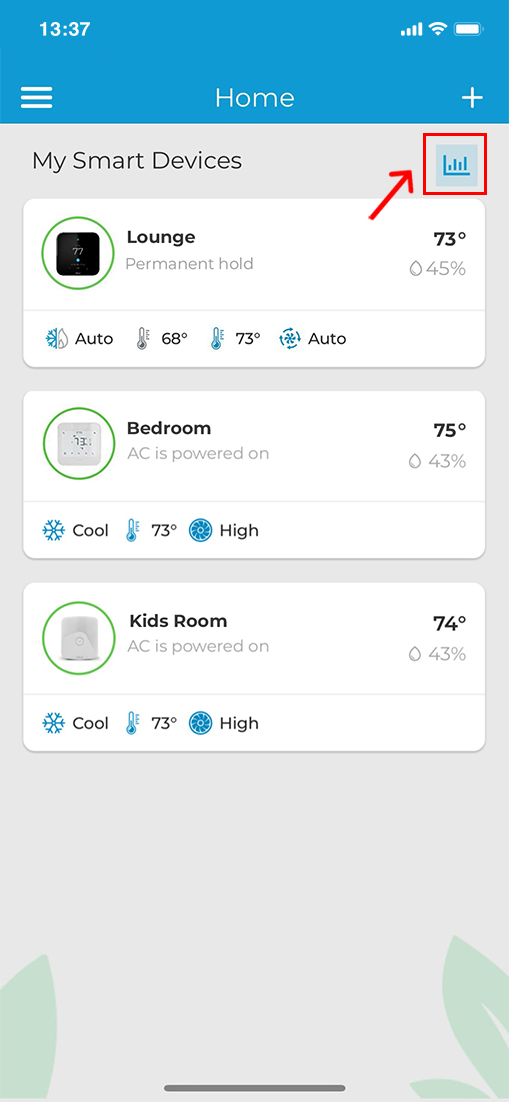
Task: Tap the Lounge fan Auto icon
Action: tap(290, 339)
